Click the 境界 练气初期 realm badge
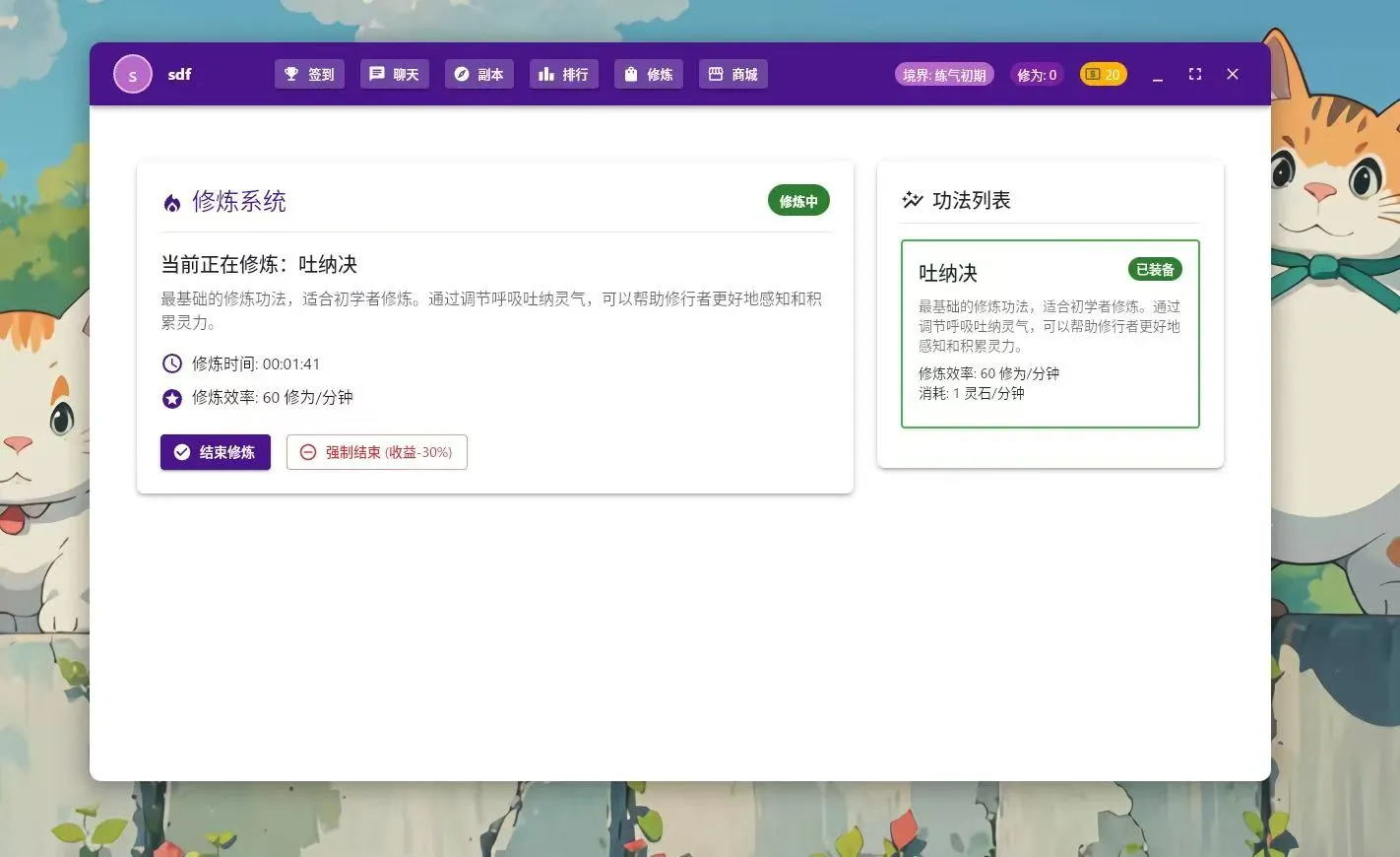 (x=944, y=75)
